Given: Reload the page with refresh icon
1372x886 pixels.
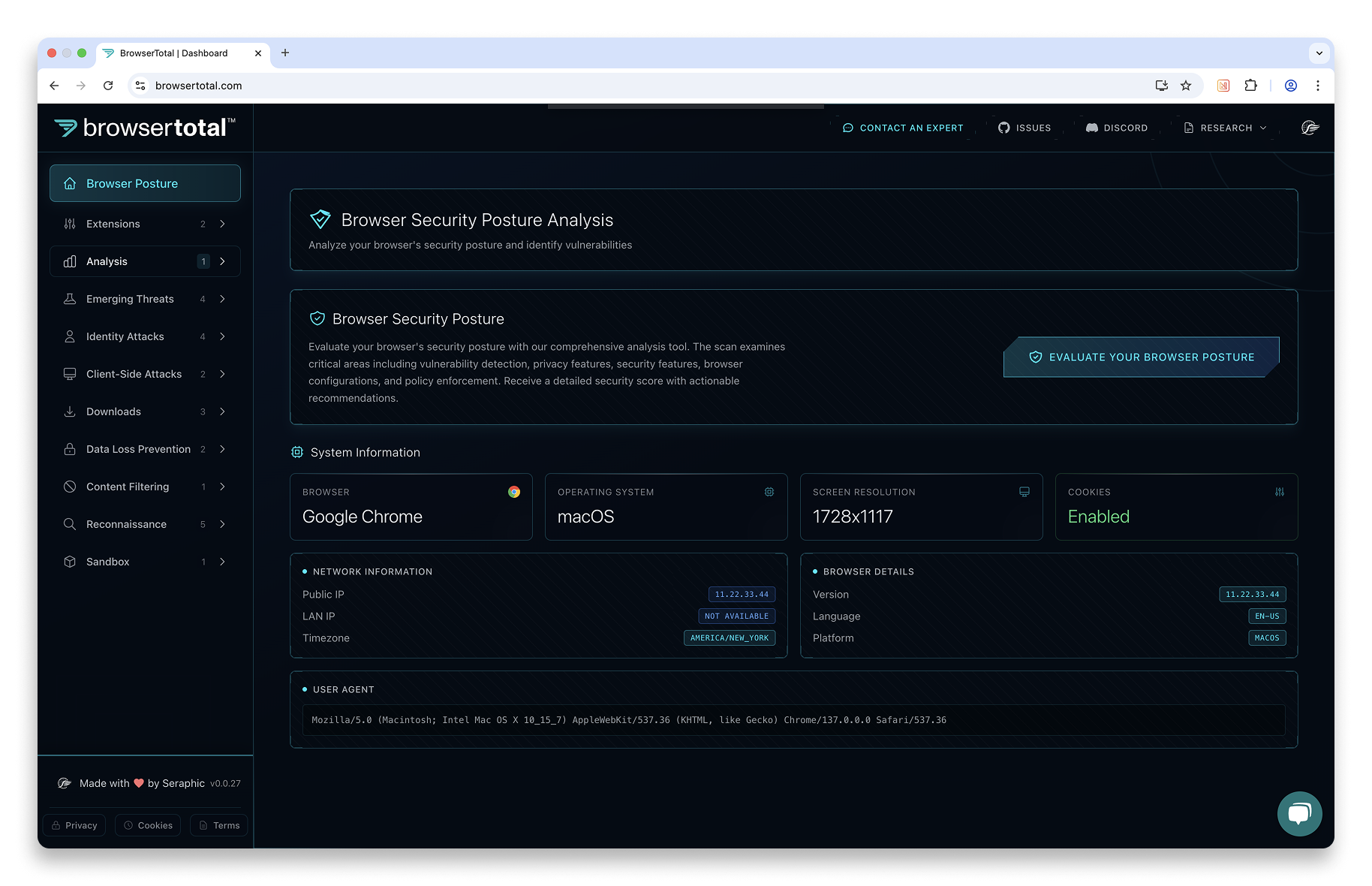Looking at the screenshot, I should tap(108, 86).
